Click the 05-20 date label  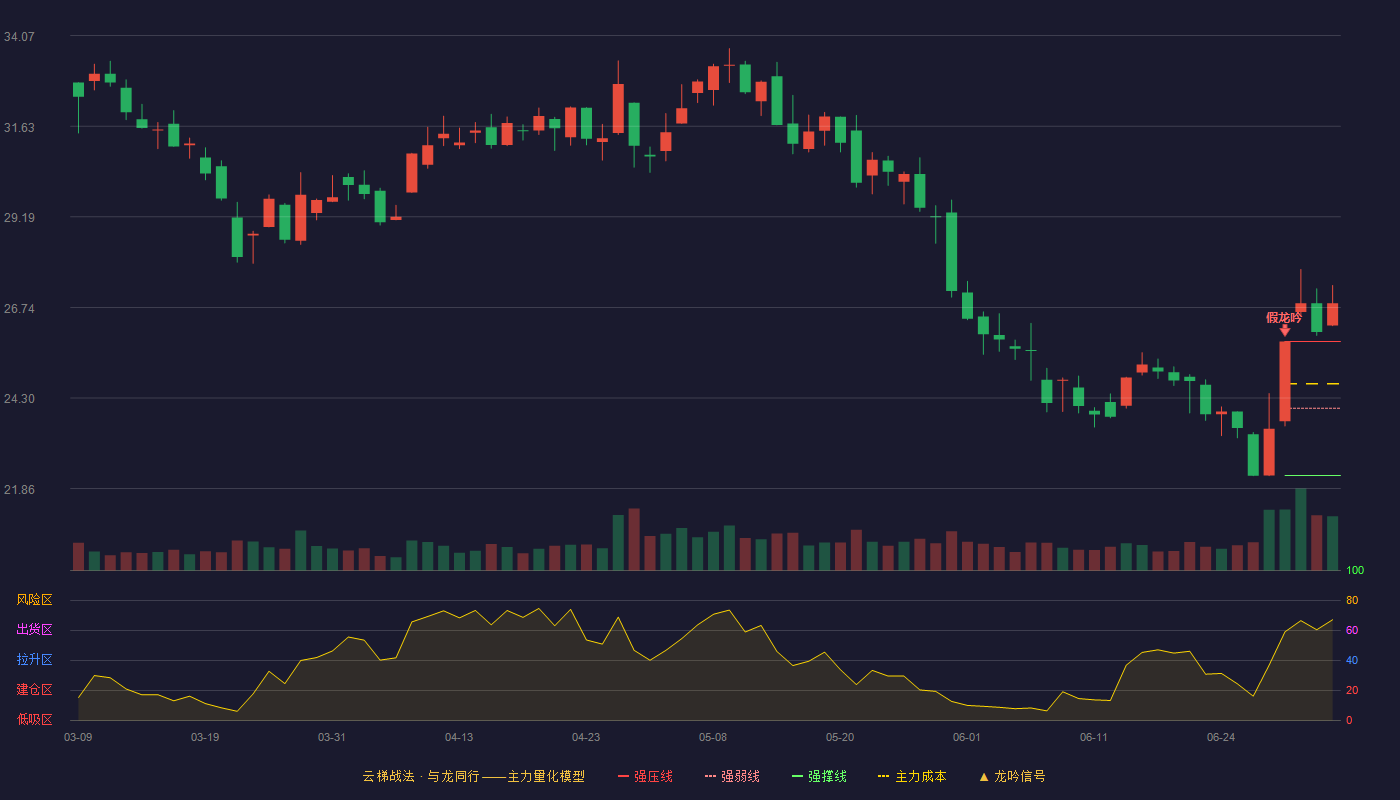840,737
